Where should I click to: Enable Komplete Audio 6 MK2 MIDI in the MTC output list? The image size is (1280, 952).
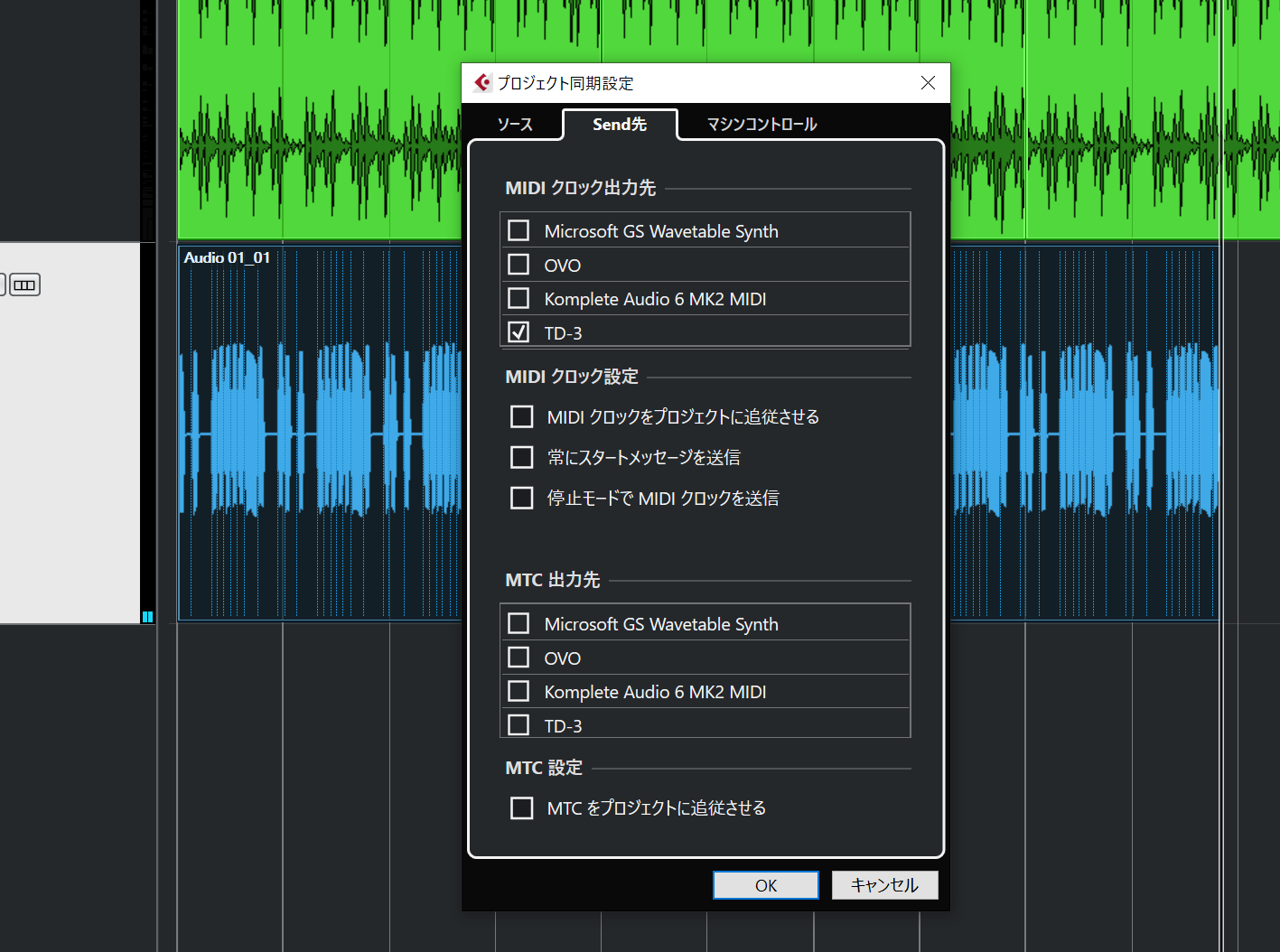click(x=519, y=691)
